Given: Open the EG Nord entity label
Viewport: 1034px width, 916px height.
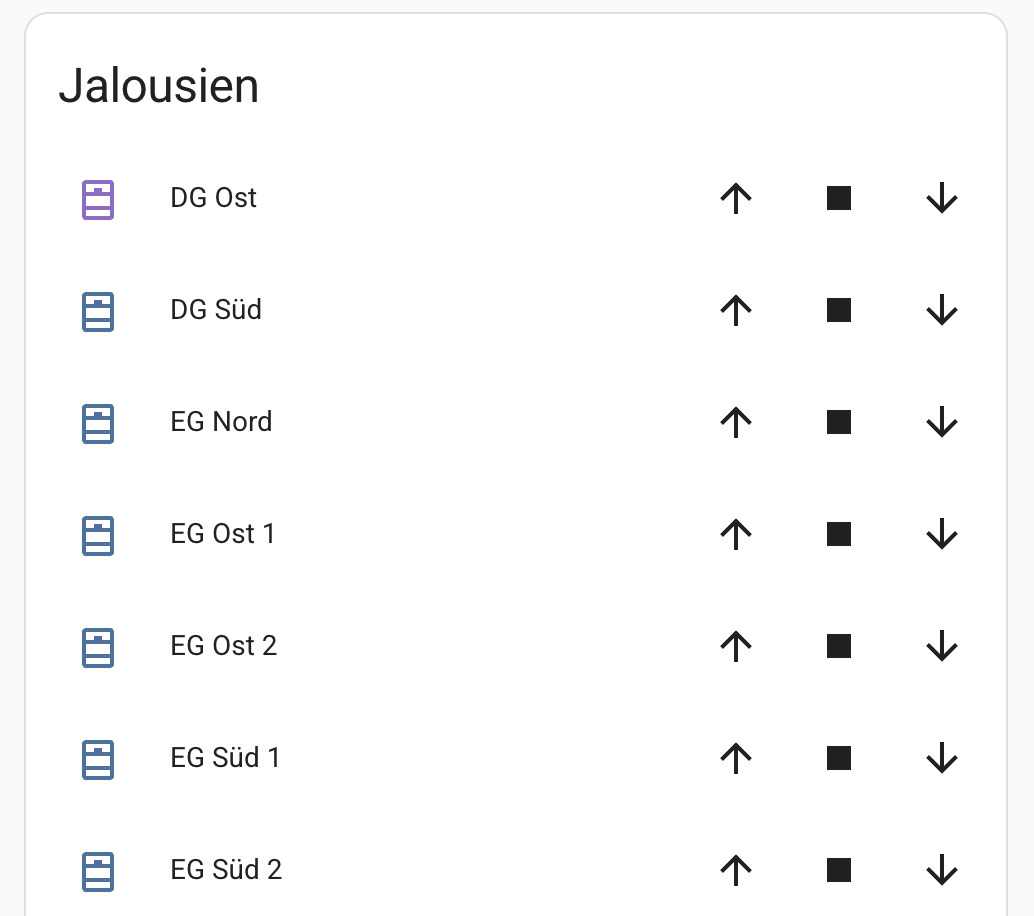Looking at the screenshot, I should 221,422.
